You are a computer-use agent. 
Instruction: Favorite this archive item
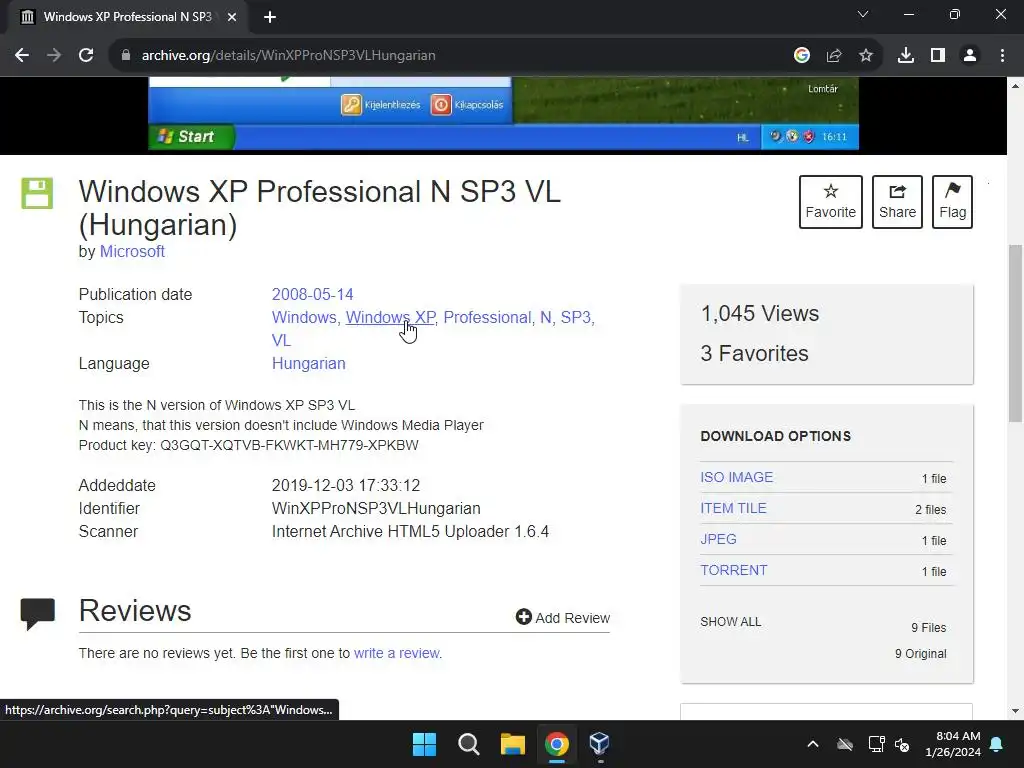tap(831, 202)
